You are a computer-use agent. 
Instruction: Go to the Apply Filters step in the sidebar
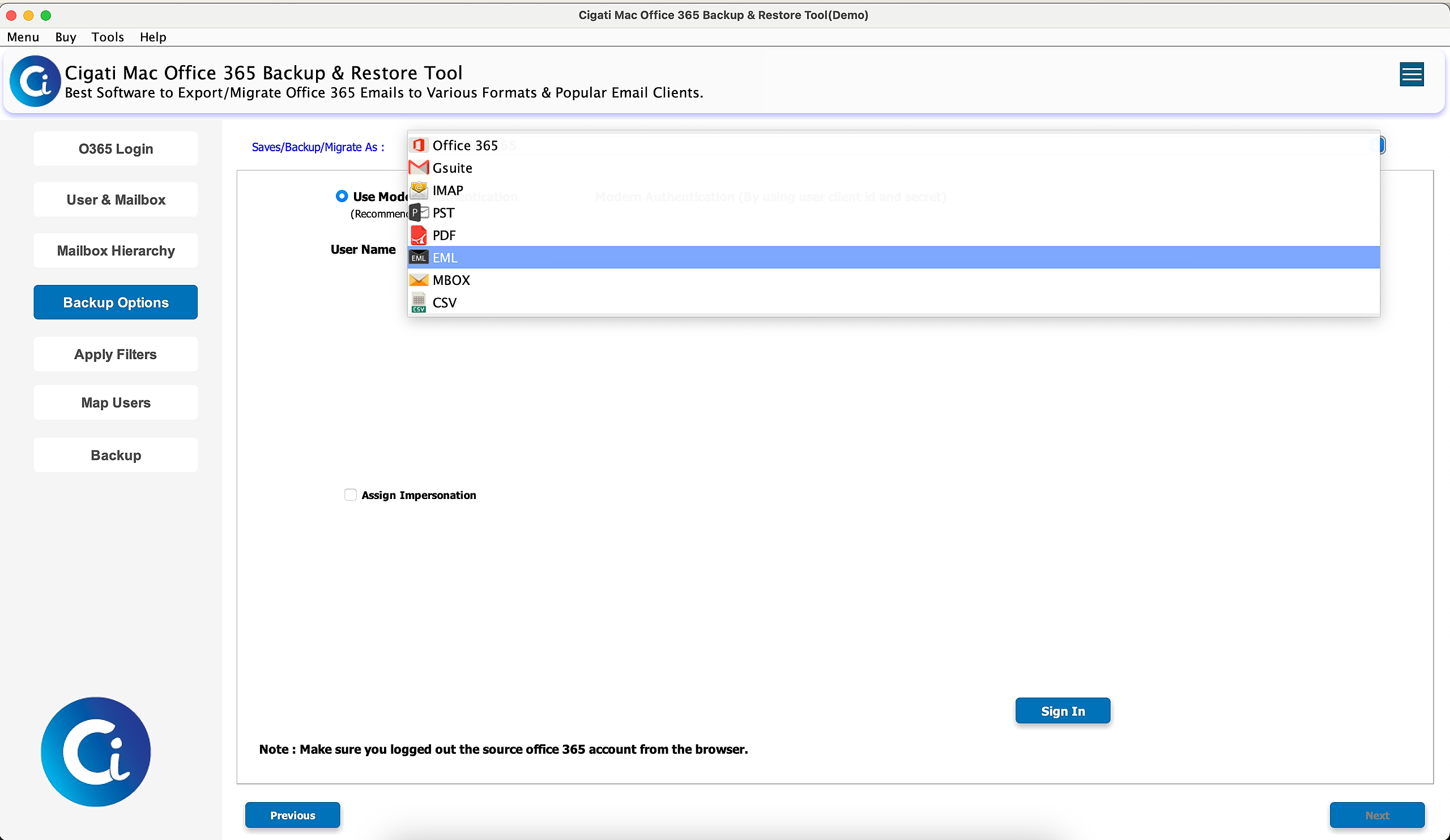pos(116,354)
